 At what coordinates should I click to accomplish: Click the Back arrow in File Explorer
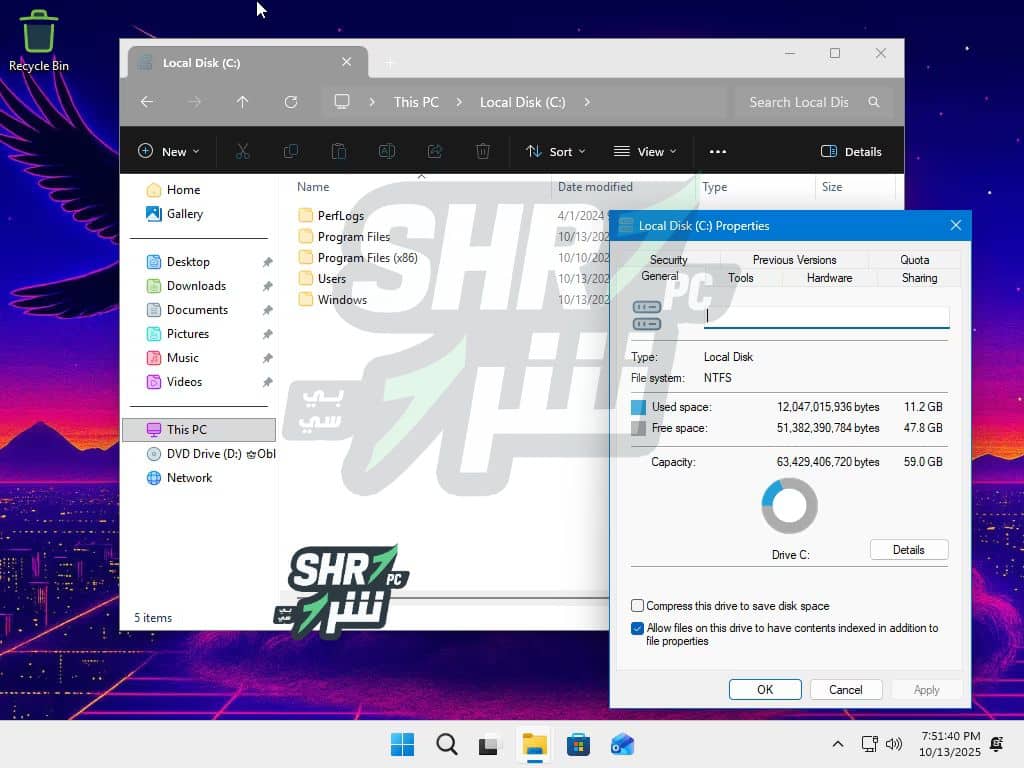147,102
